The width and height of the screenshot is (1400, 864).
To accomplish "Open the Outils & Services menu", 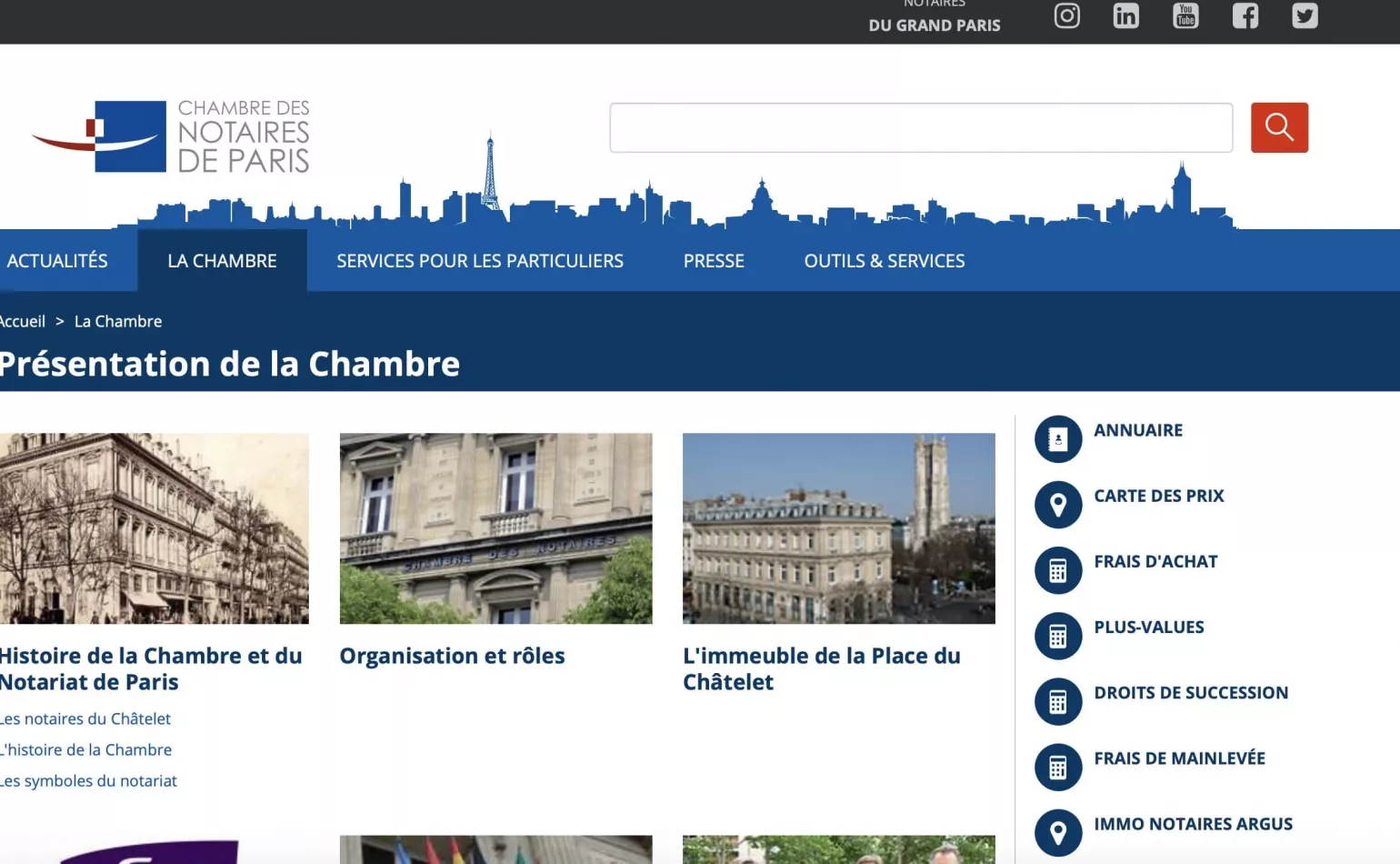I will (884, 260).
